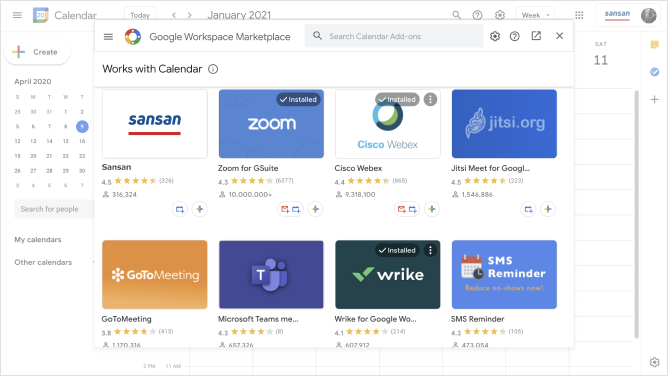The width and height of the screenshot is (668, 376).
Task: Click Sansan's Google Workspace icon badge
Action: (200, 209)
